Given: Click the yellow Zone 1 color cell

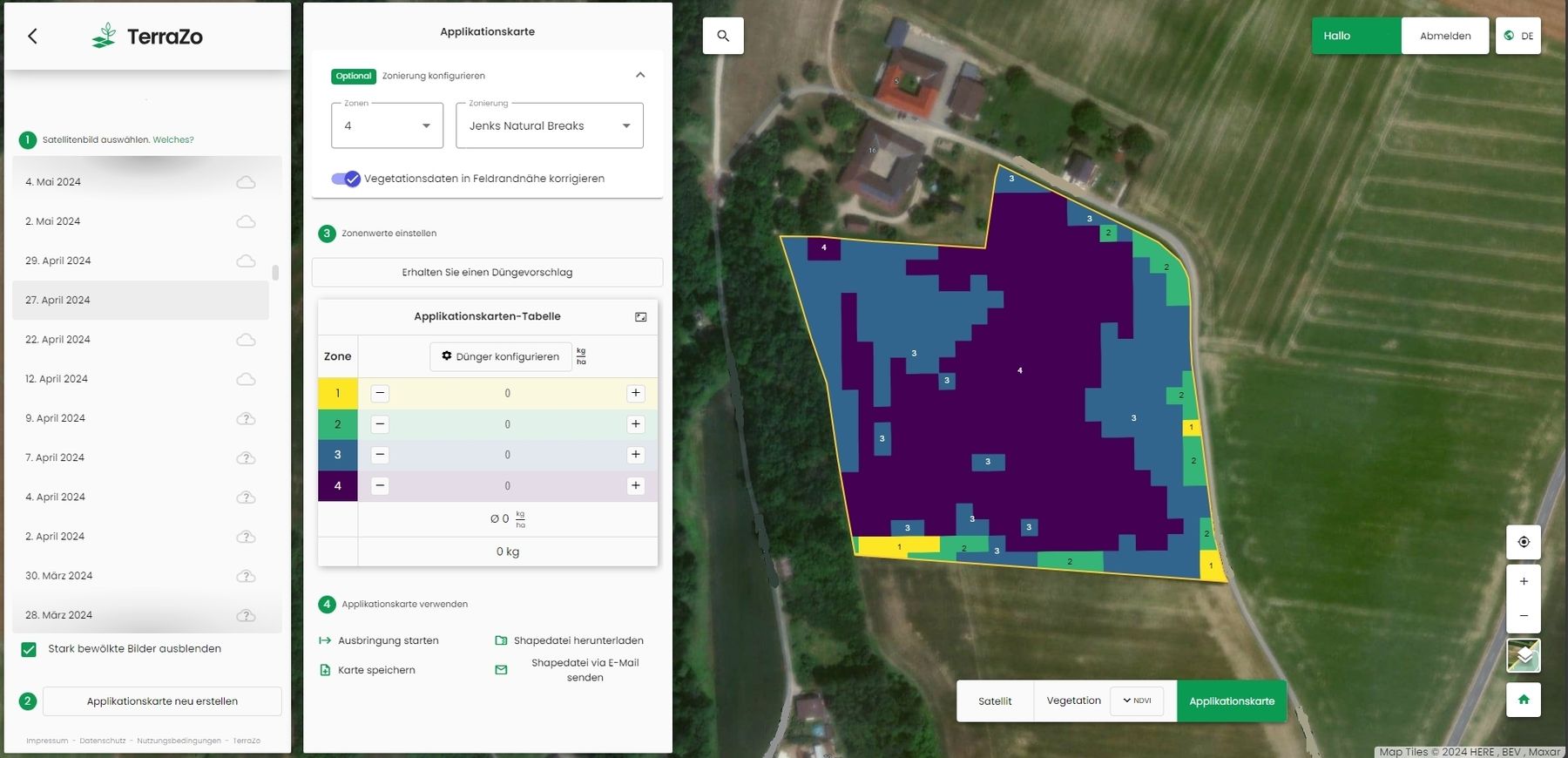Looking at the screenshot, I should tap(338, 394).
